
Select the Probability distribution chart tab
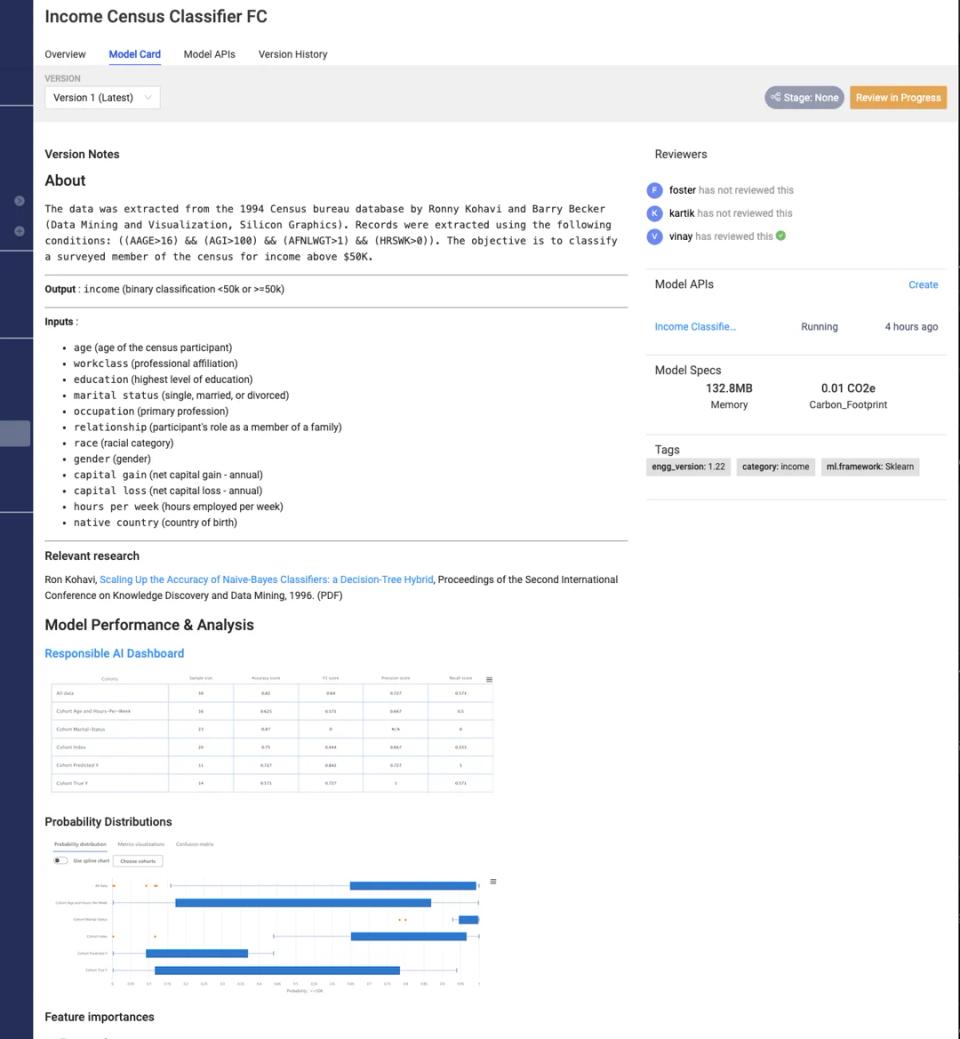[x=80, y=844]
